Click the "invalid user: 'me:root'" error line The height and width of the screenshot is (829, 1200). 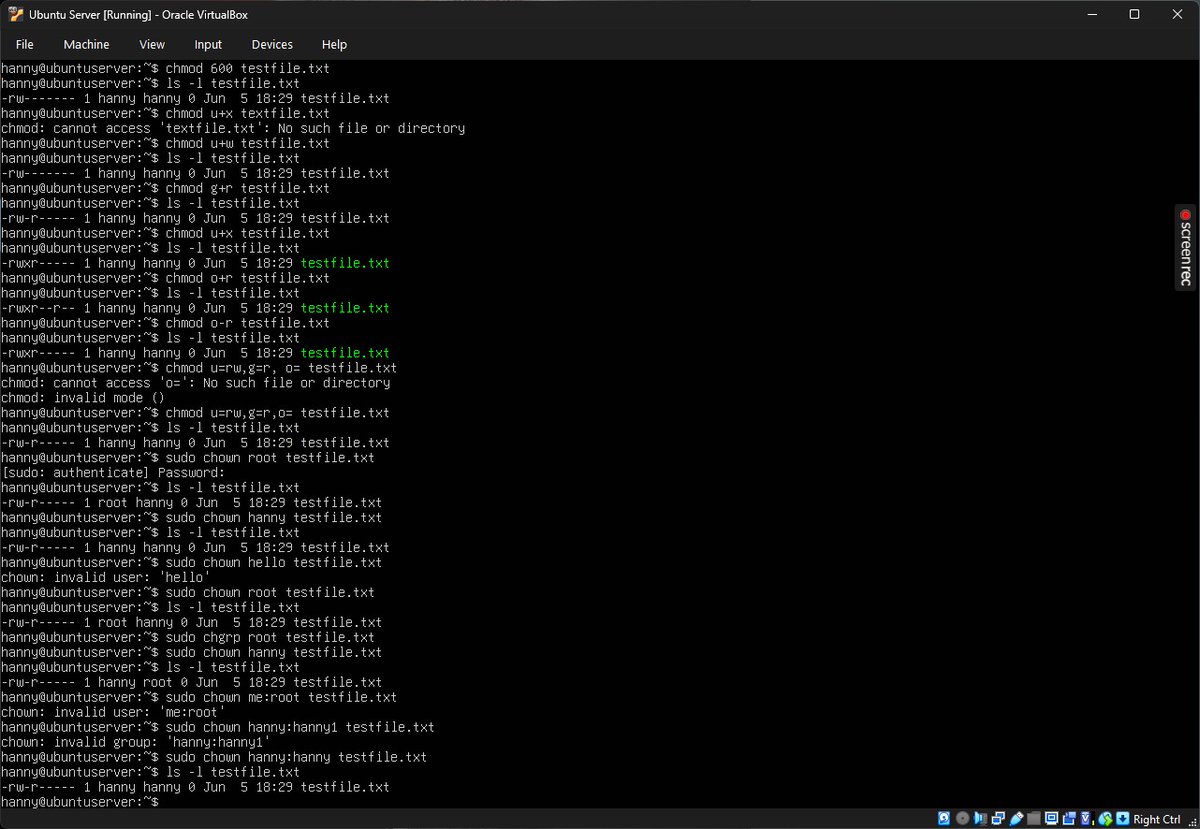(x=113, y=712)
